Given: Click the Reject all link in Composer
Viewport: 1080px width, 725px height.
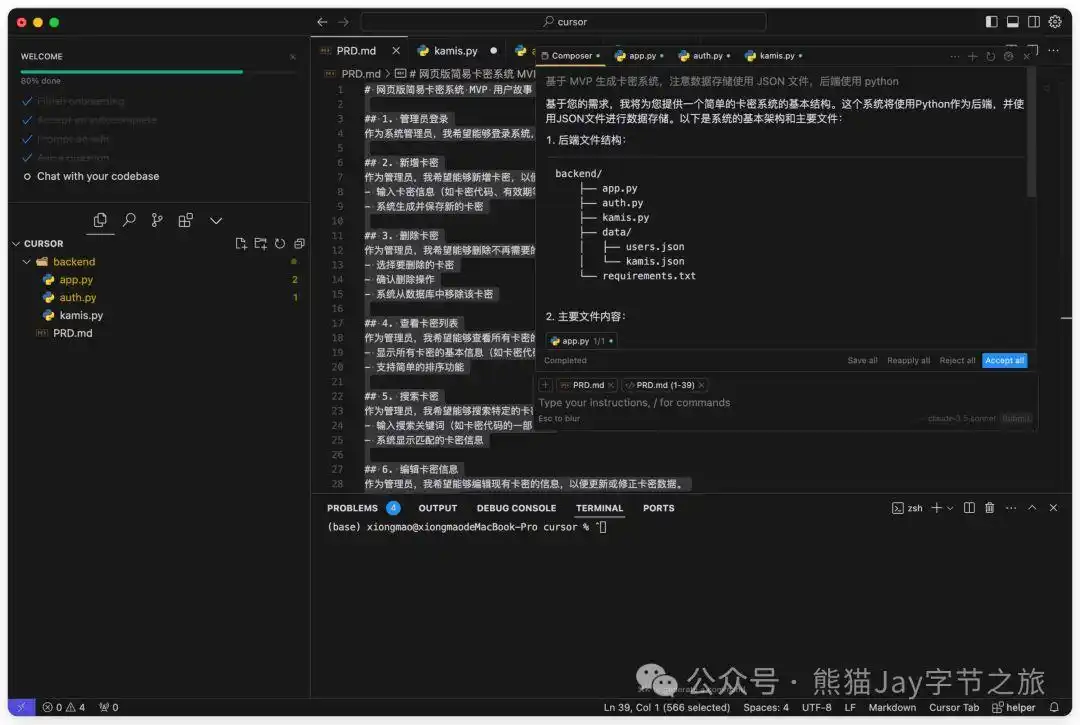Looking at the screenshot, I should pyautogui.click(x=957, y=360).
